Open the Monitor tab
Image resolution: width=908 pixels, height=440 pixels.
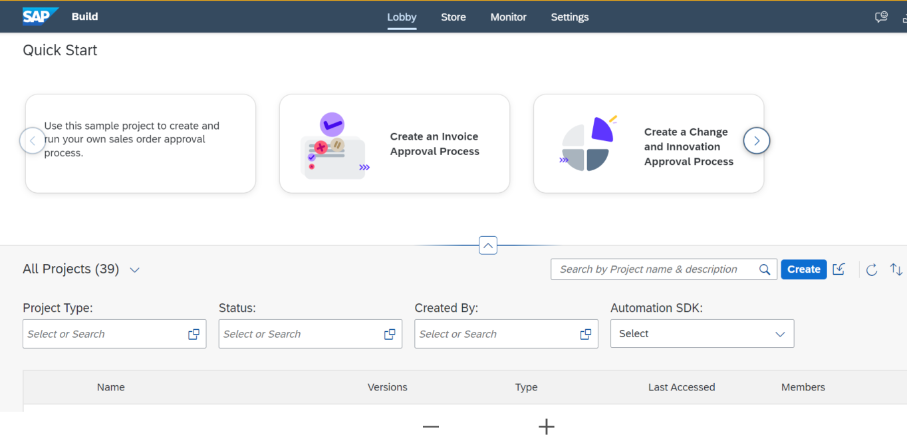[x=508, y=17]
